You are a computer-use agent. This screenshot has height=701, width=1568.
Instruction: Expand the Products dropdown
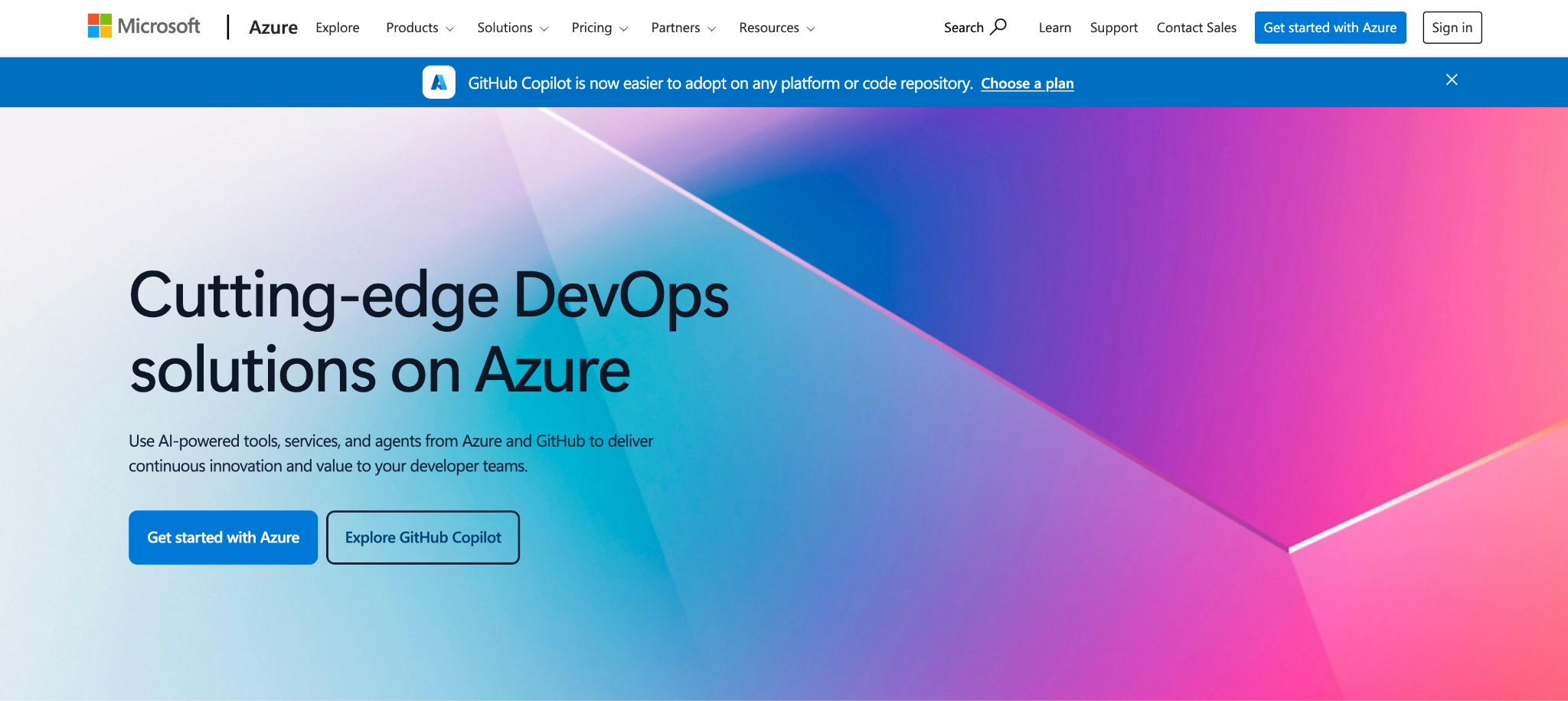tap(420, 28)
